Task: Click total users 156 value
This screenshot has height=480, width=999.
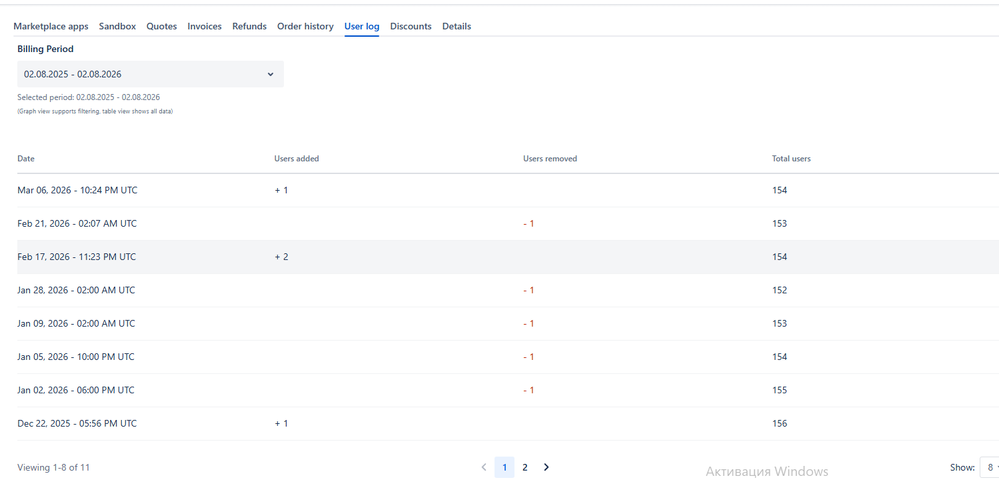Action: pos(779,423)
